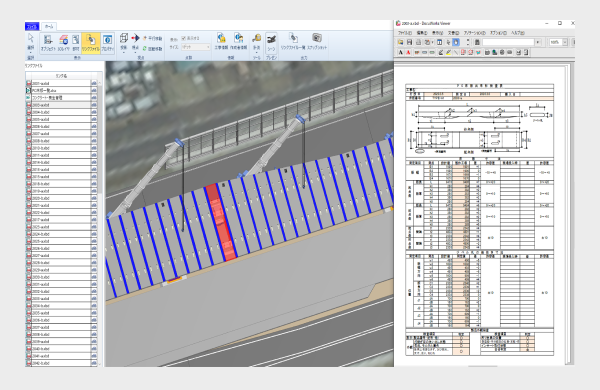This screenshot has width=600, height=390.
Task: Select the page layout view icon in DocuWorks
Action: [440, 42]
